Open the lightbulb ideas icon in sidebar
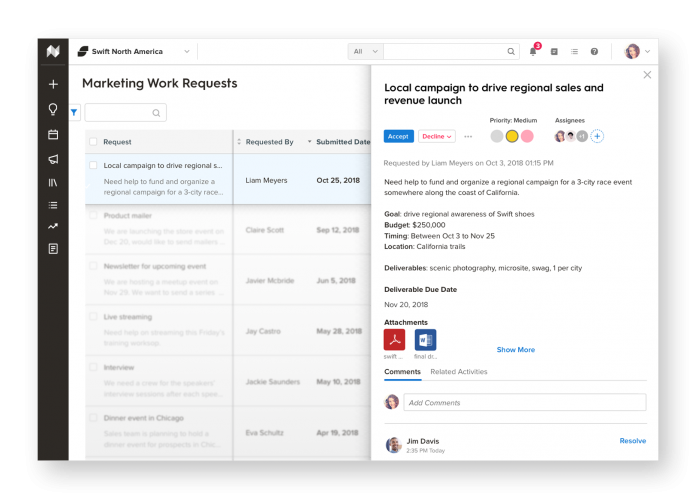 pos(53,109)
